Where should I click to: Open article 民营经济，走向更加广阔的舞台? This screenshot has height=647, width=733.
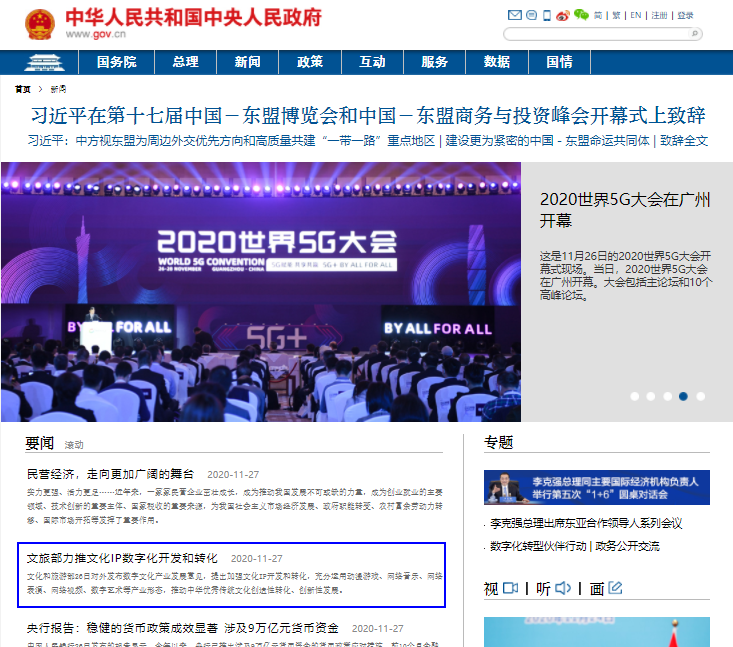click(110, 474)
